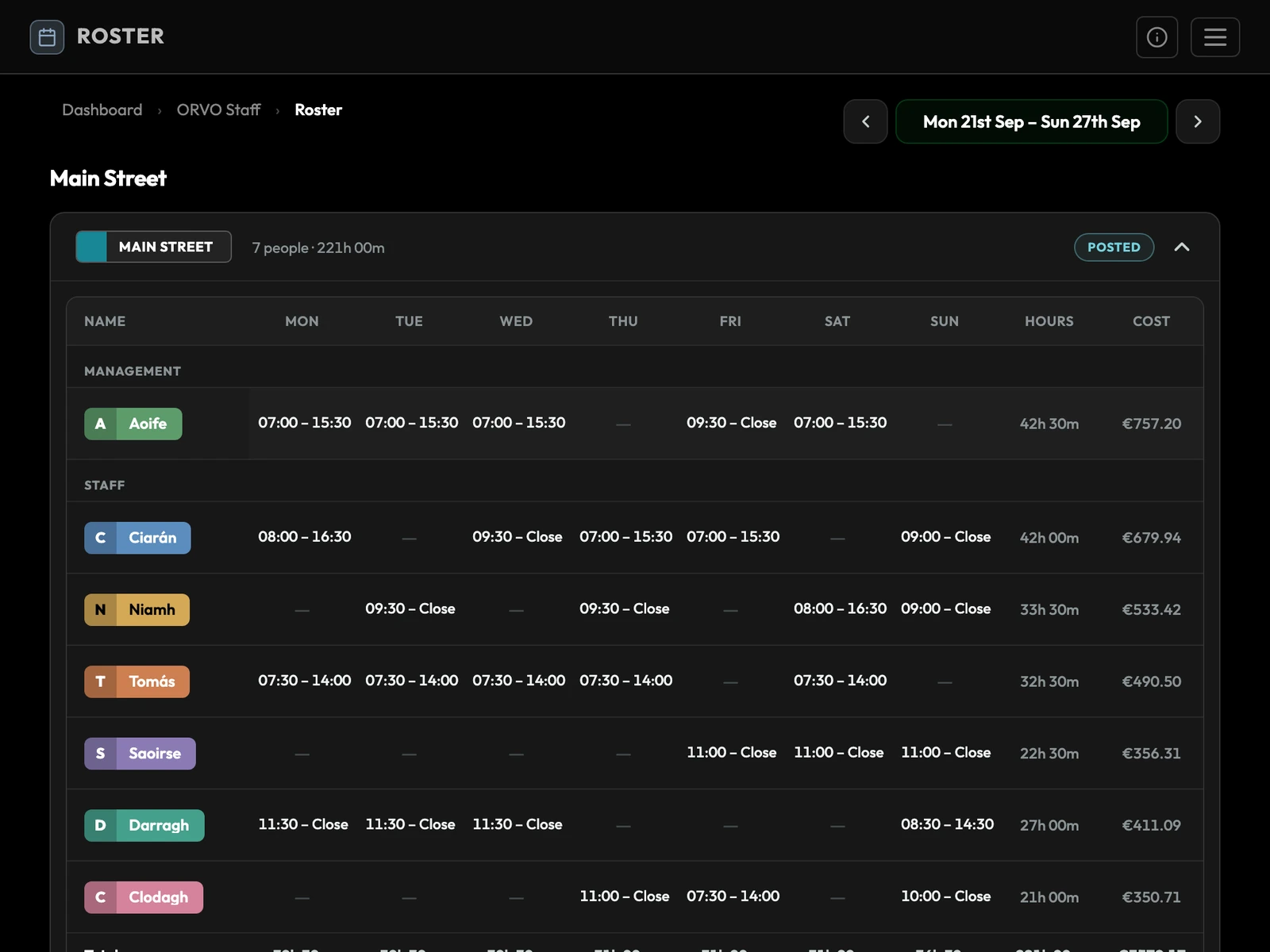Screen dimensions: 1270x952
Task: Click the WED column header
Action: click(516, 321)
